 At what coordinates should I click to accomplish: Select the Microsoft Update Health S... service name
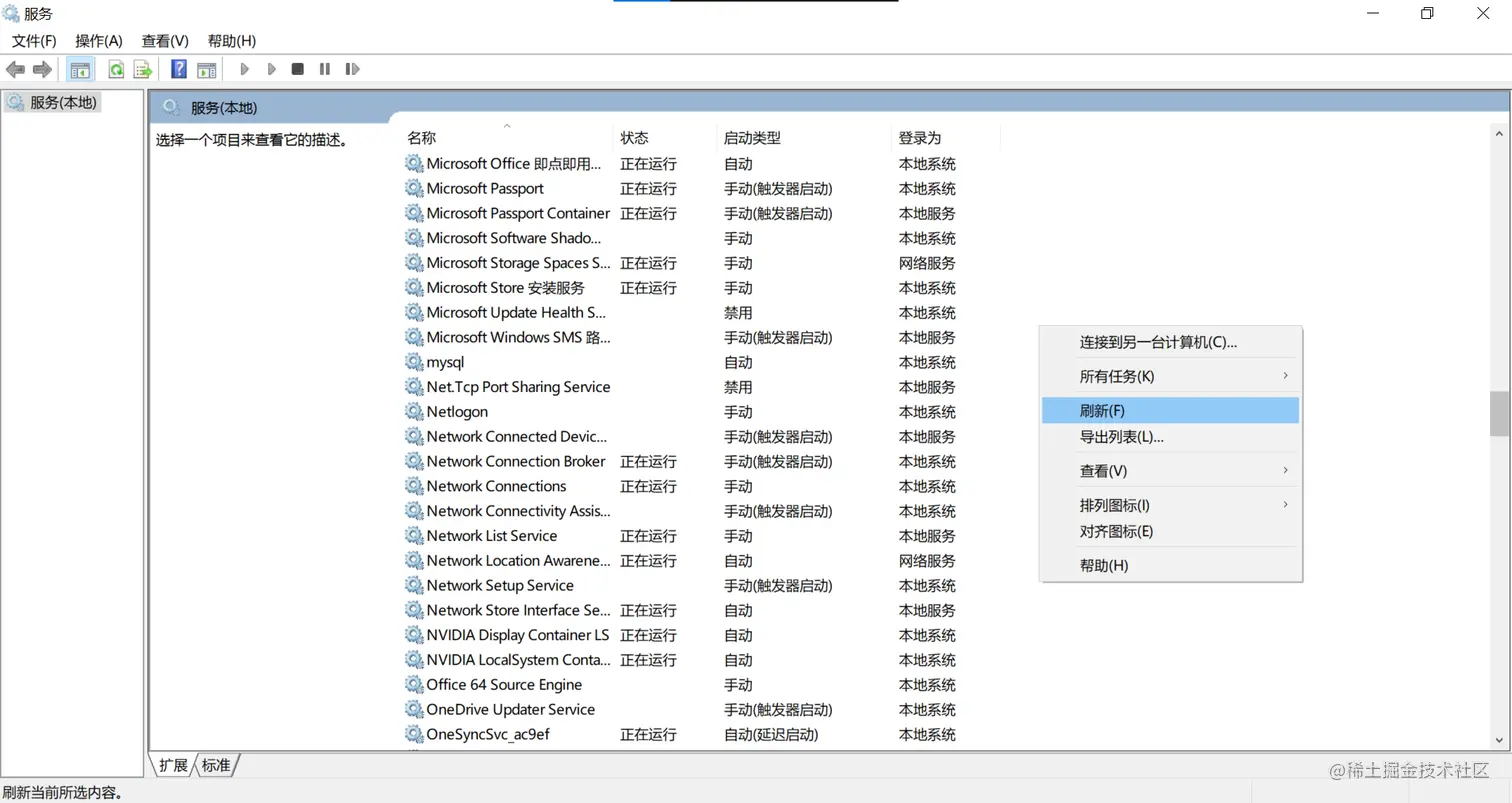[x=518, y=313]
